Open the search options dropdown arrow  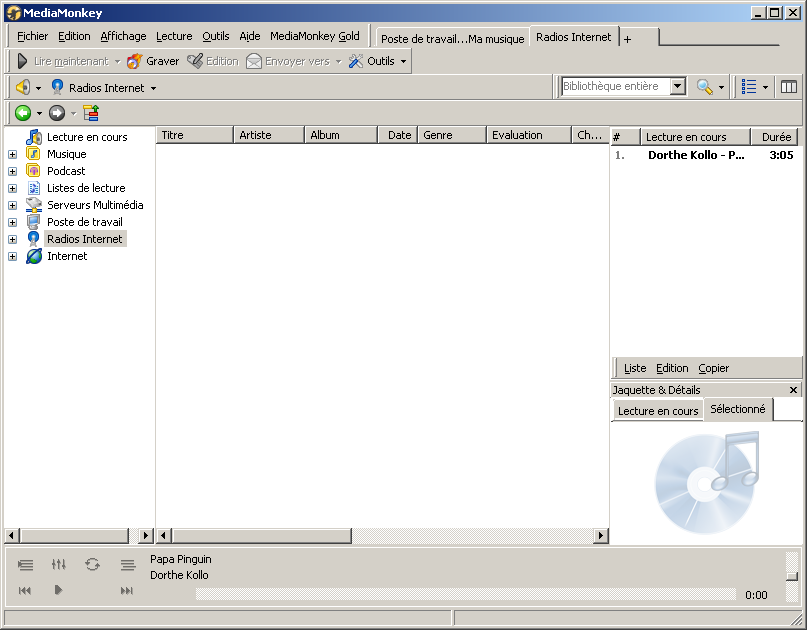point(721,88)
